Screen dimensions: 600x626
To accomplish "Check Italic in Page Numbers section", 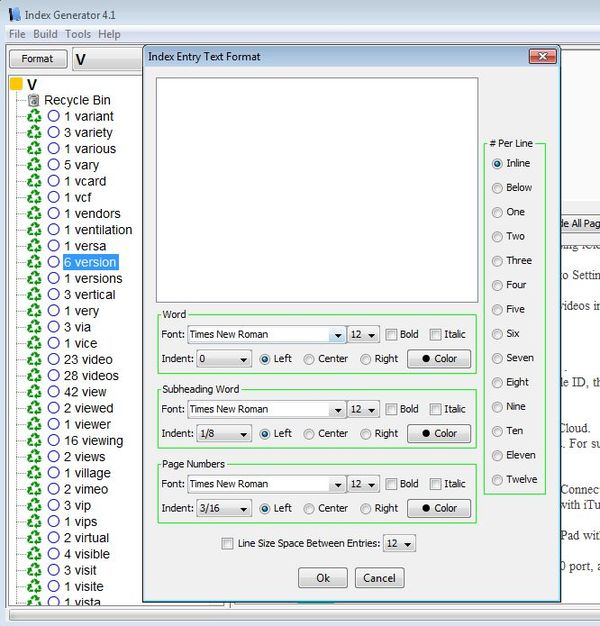I will [436, 484].
